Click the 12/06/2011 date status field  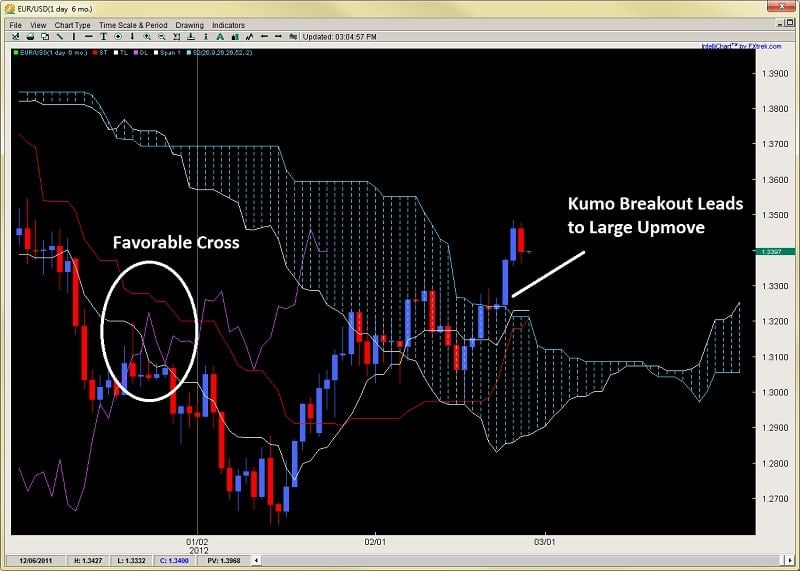pyautogui.click(x=36, y=560)
